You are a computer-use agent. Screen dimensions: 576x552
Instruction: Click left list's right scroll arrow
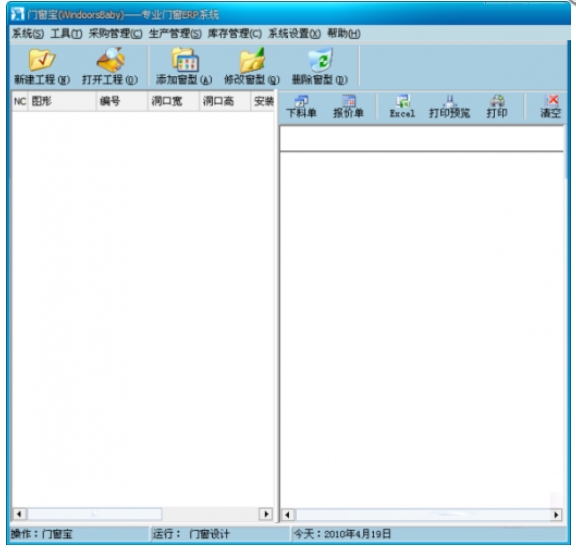tap(266, 514)
